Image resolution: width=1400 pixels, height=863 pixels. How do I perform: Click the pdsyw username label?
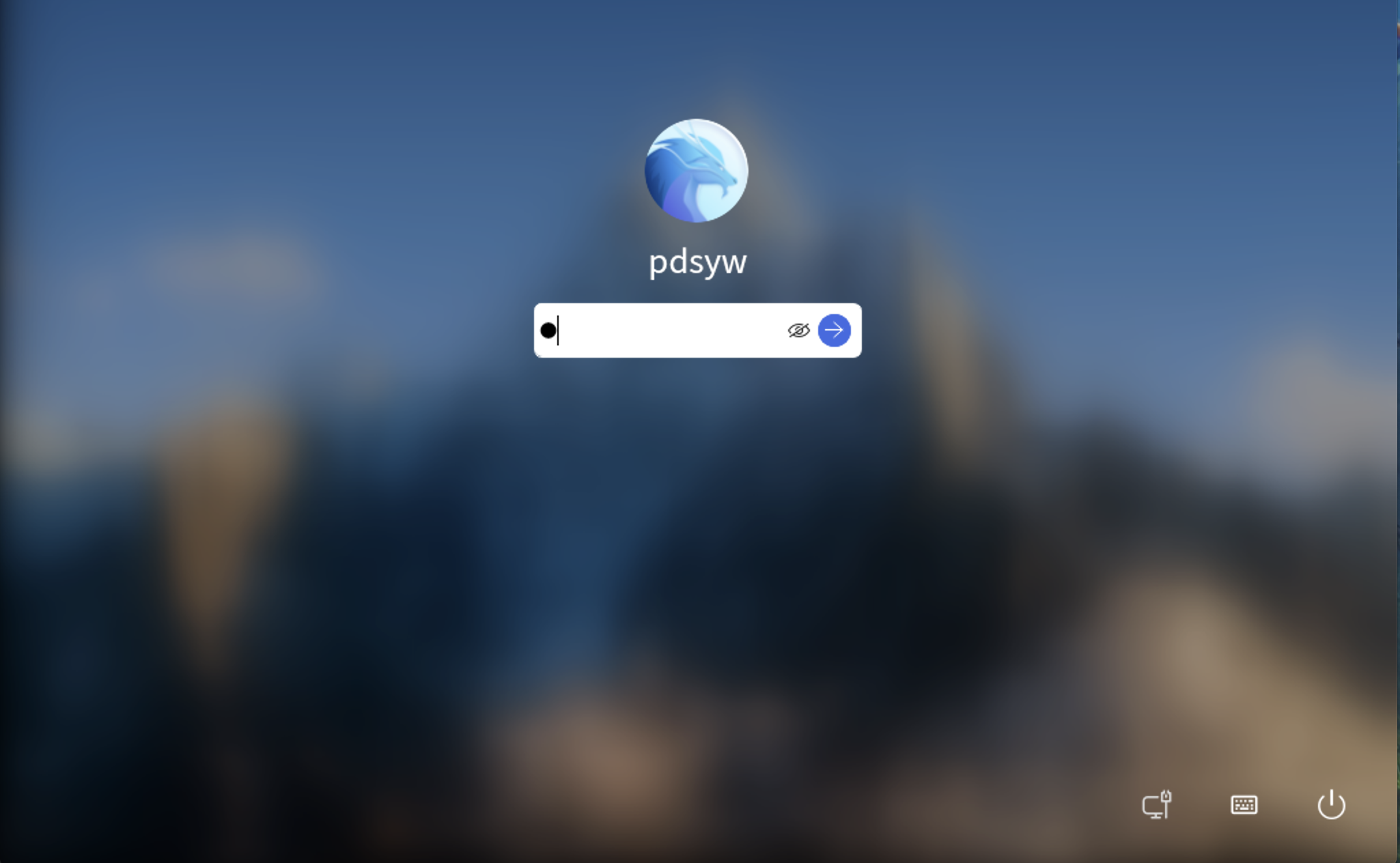tap(697, 261)
